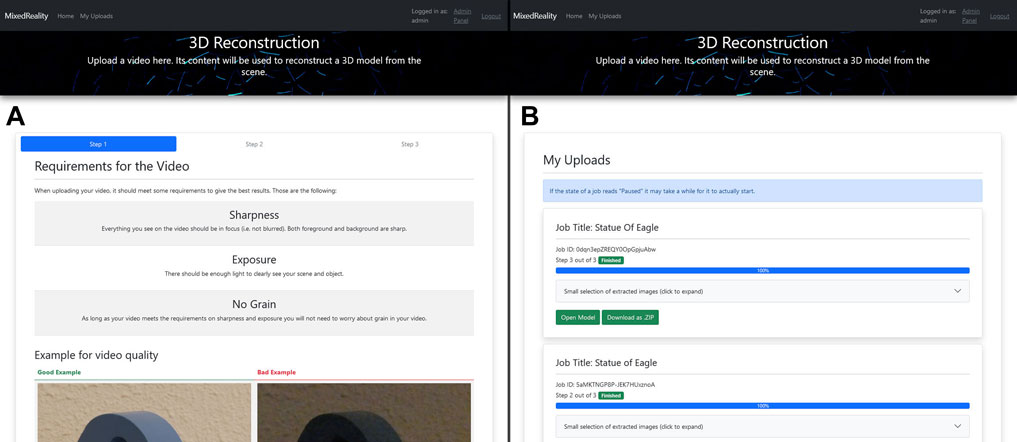
Task: Click chevron icon in first job's image selector
Action: tap(957, 291)
